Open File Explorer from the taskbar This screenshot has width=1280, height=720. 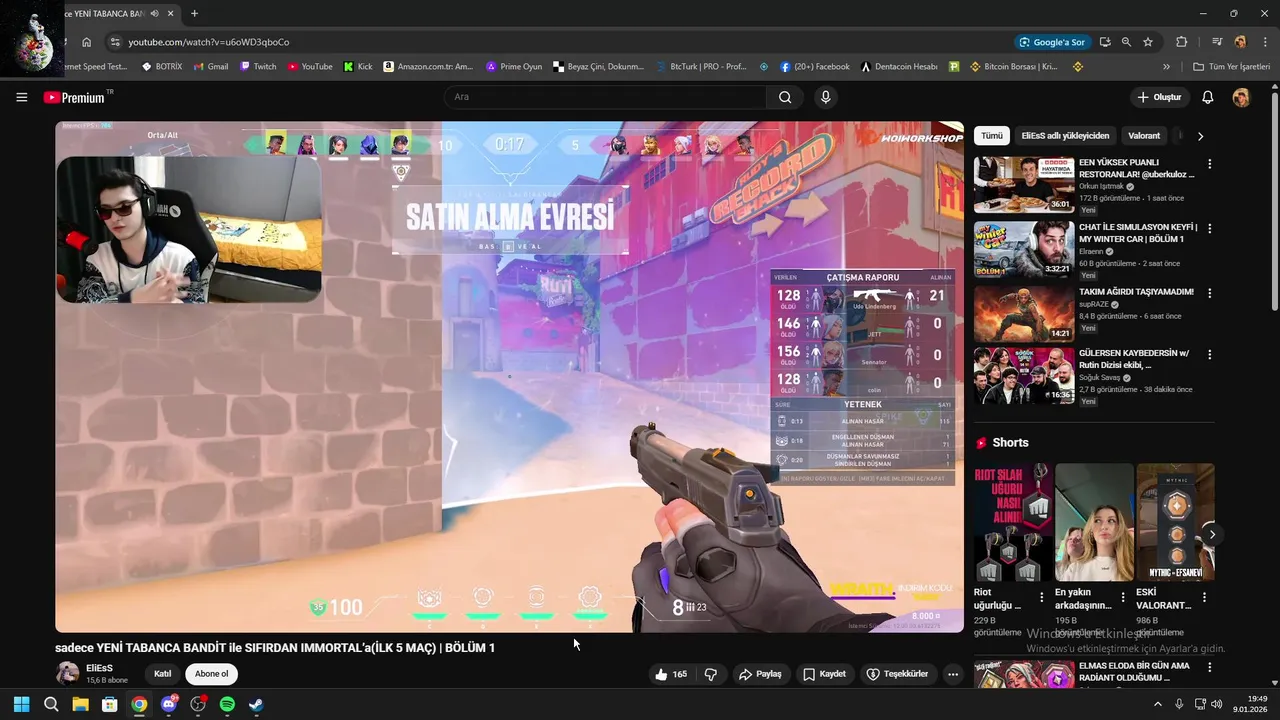[80, 704]
